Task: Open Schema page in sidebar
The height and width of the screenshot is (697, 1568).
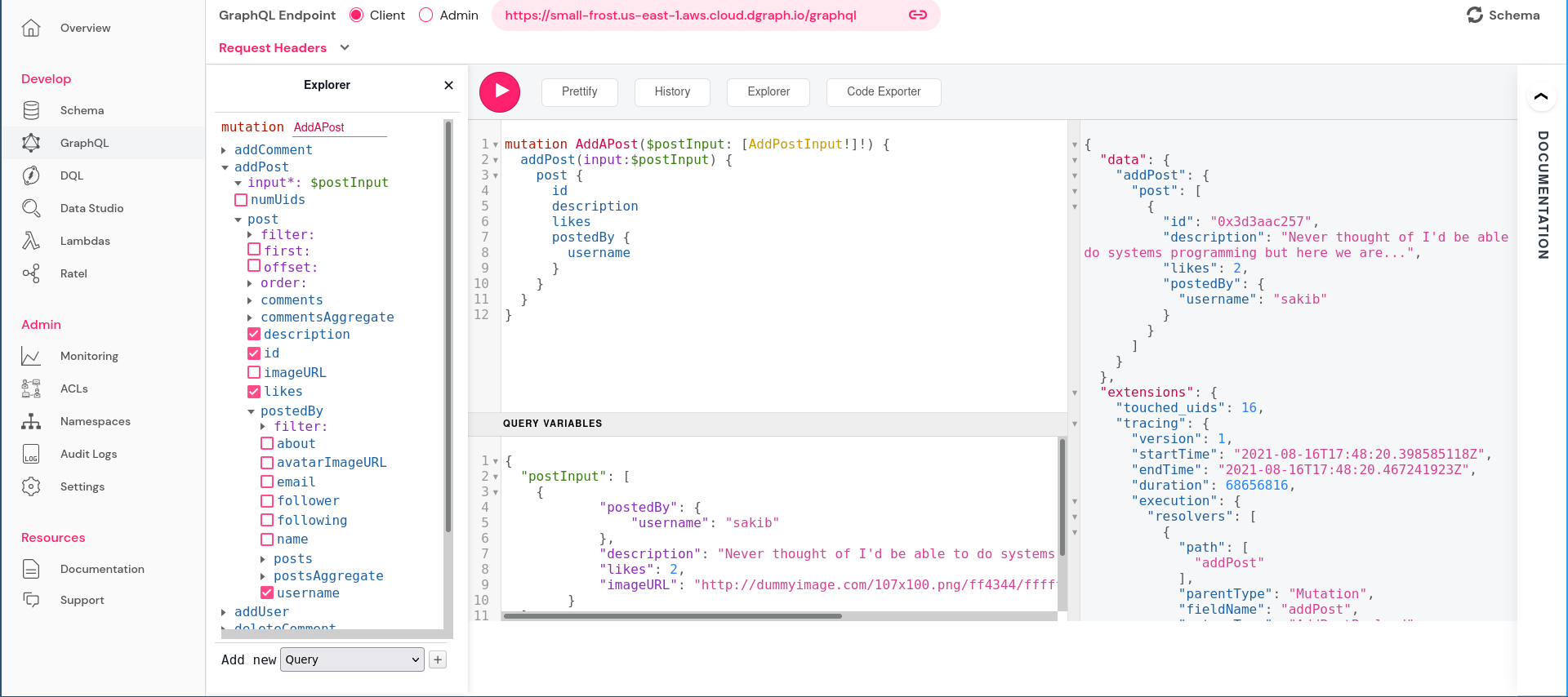Action: tap(82, 110)
